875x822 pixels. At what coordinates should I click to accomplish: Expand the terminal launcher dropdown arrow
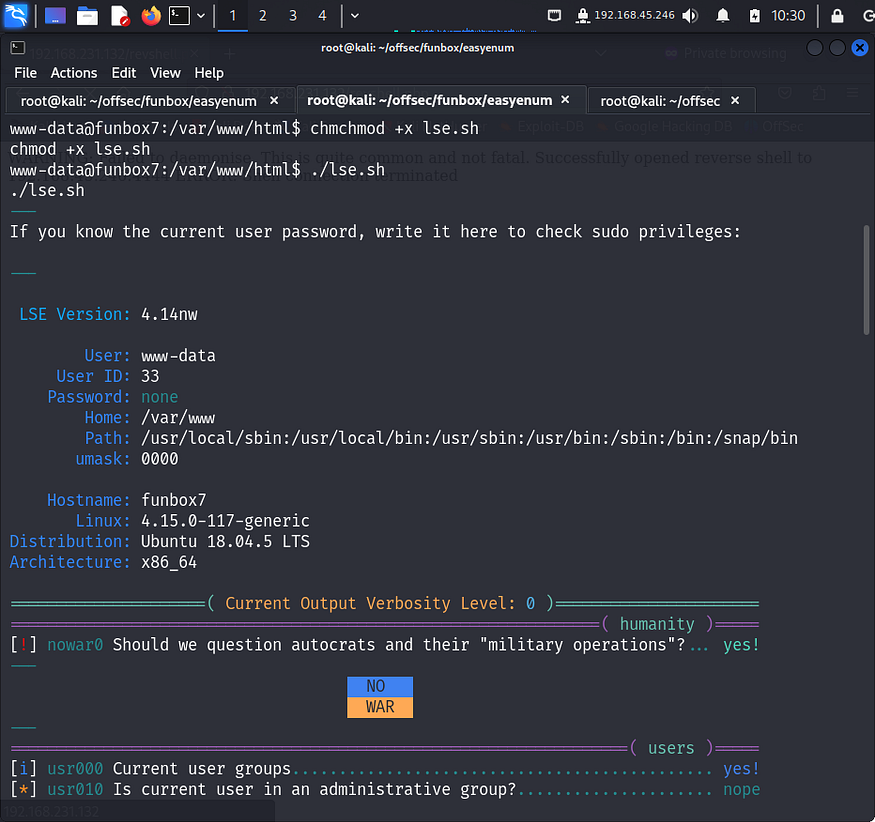click(201, 16)
